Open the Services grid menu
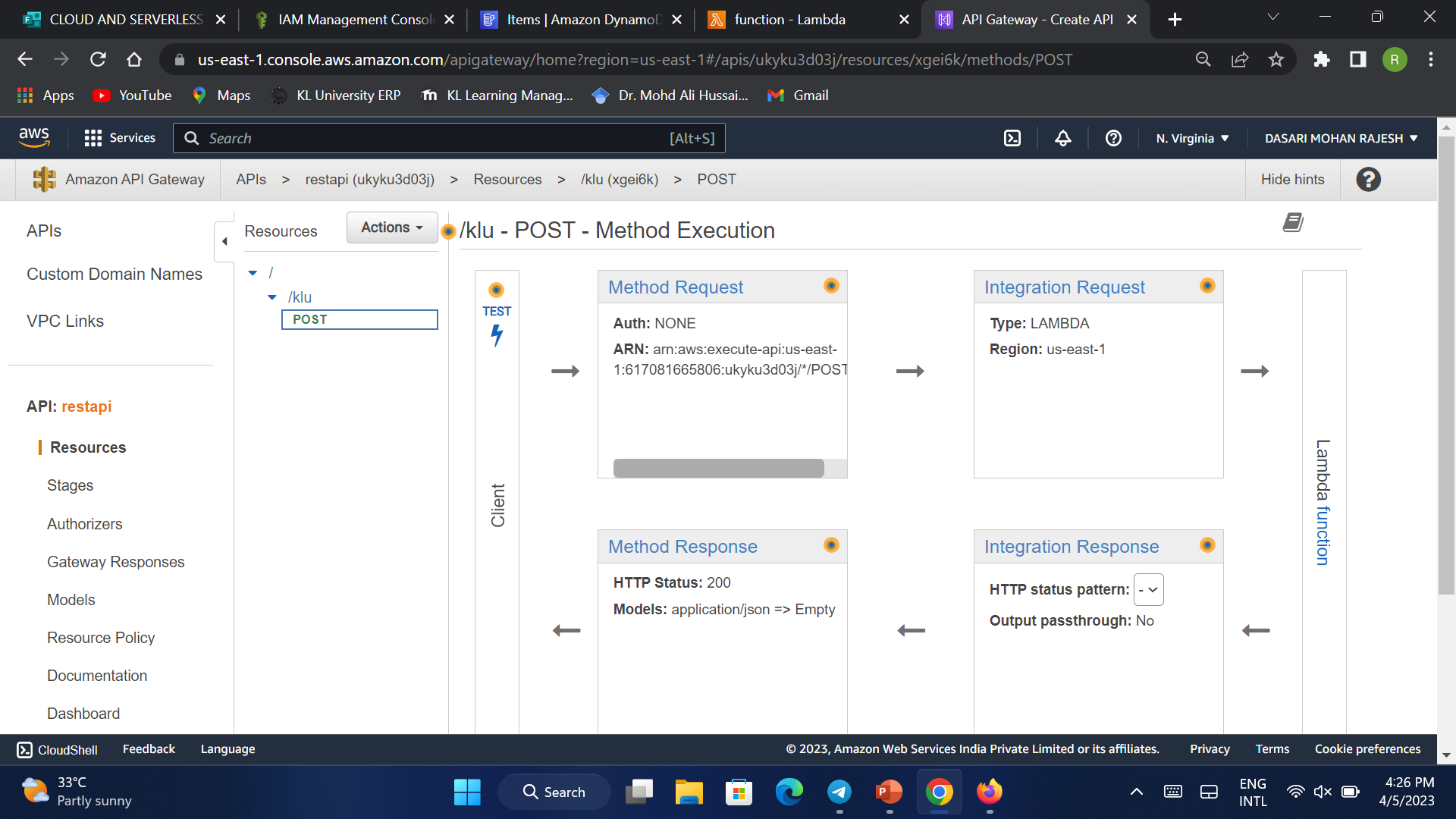This screenshot has width=1456, height=819. (120, 138)
